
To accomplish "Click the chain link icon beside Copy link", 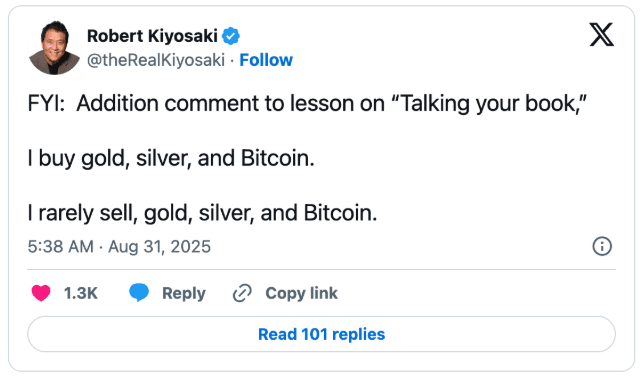I will point(242,293).
